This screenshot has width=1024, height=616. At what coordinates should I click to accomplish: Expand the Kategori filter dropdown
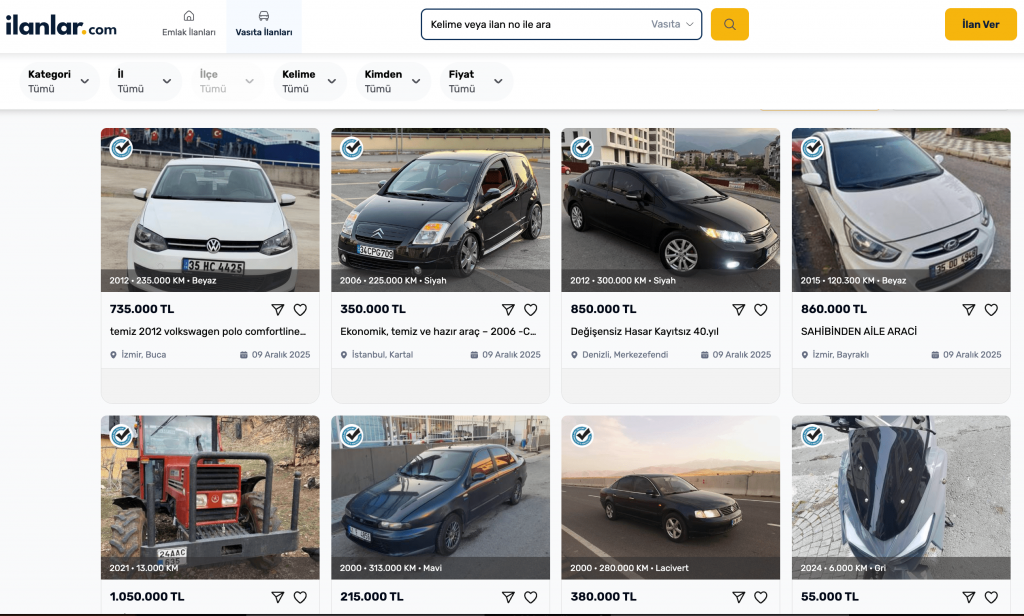point(60,82)
